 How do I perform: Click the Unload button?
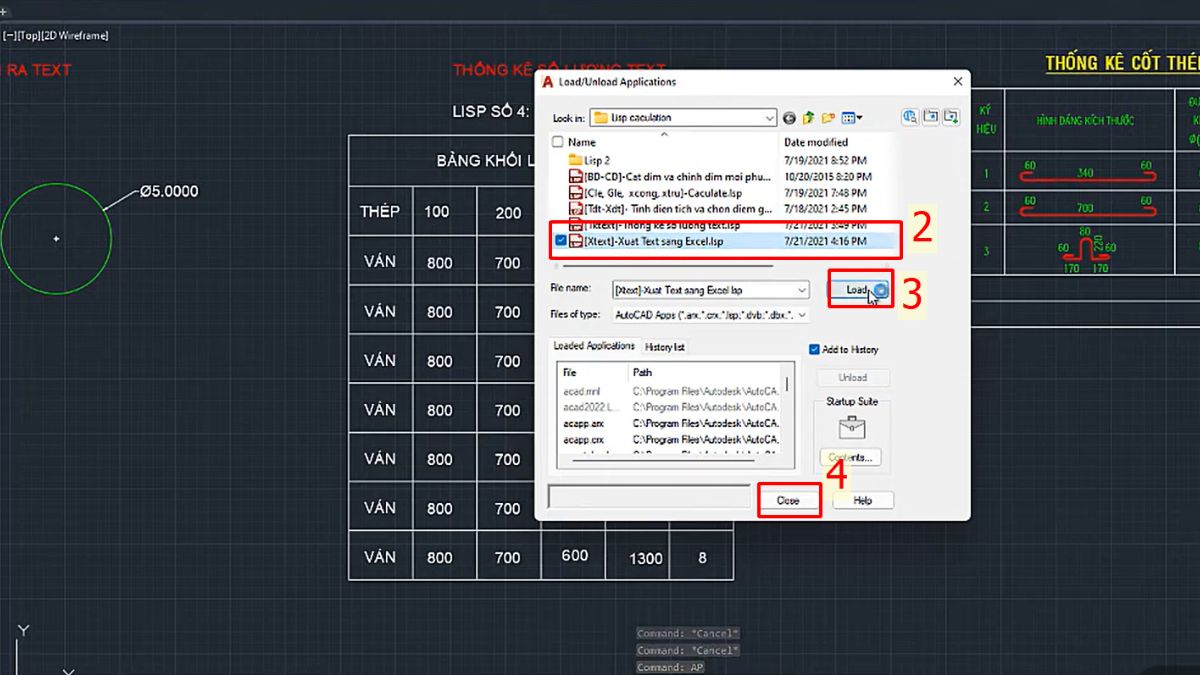[851, 378]
